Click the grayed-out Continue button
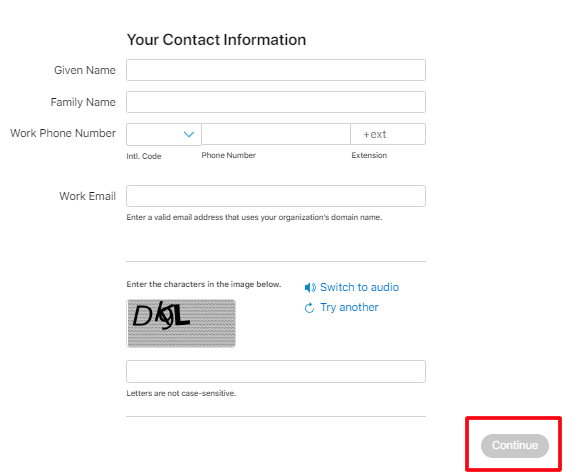The width and height of the screenshot is (582, 474). 515,445
